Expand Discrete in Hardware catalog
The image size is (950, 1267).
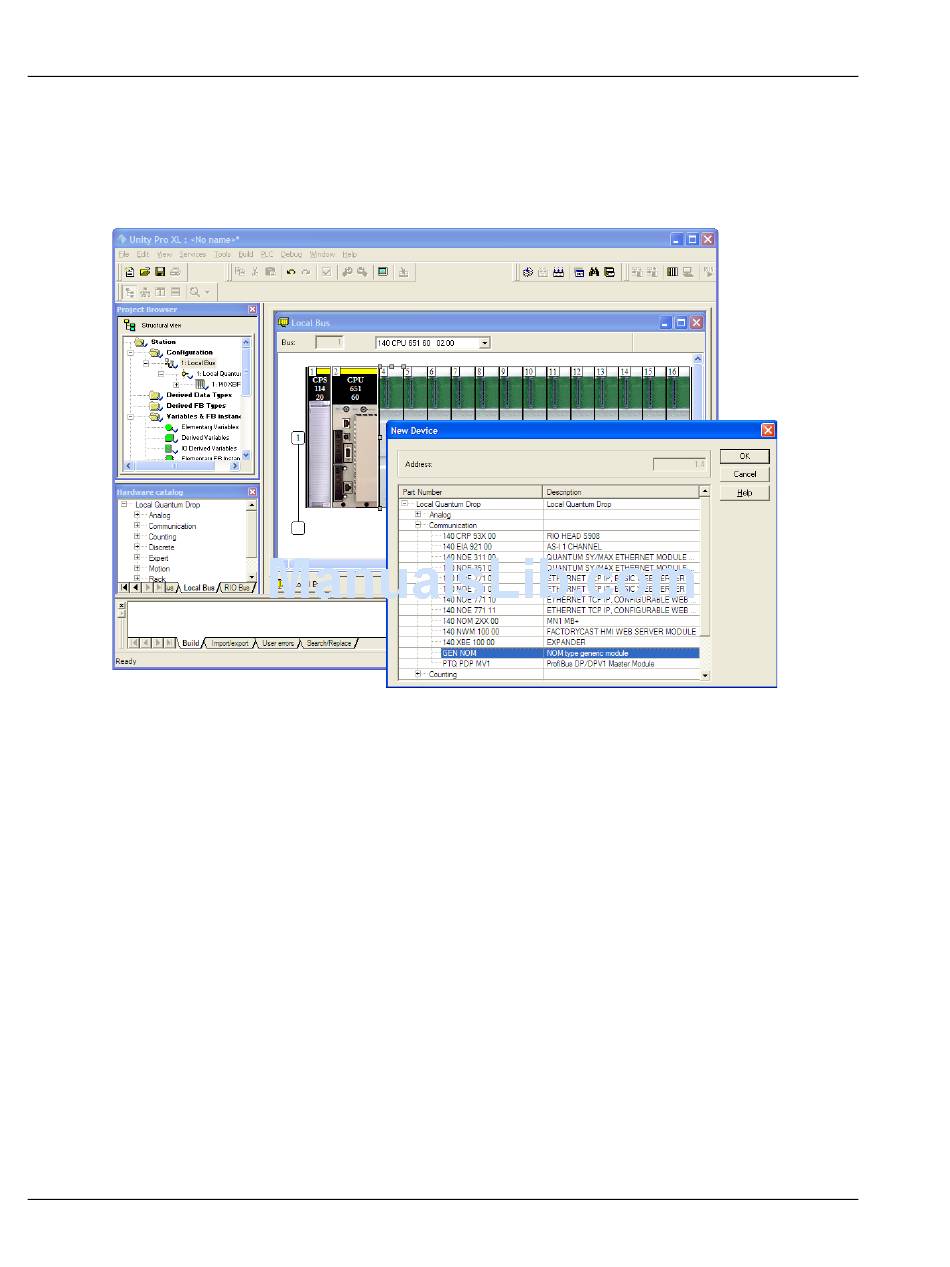pos(137,547)
